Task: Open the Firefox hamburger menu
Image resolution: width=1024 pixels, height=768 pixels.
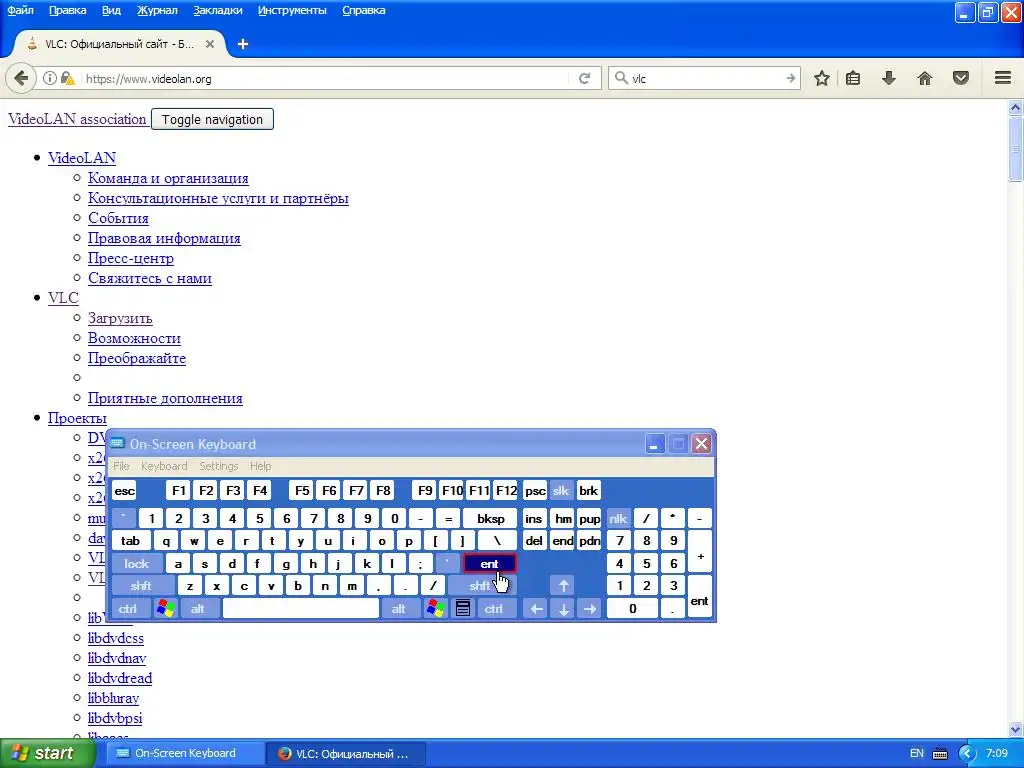Action: click(1003, 78)
